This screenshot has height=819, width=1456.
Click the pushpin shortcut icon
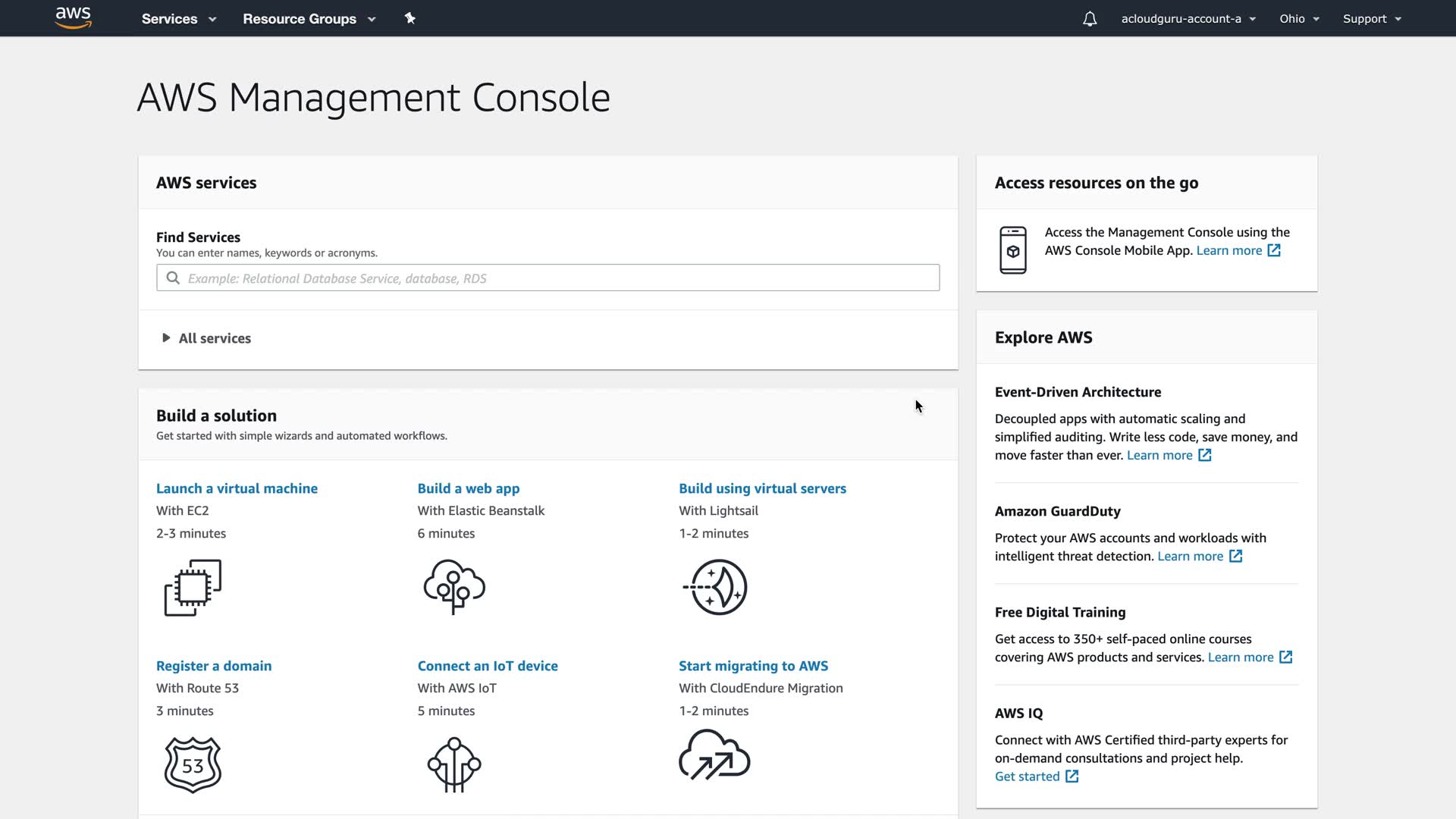pos(409,18)
